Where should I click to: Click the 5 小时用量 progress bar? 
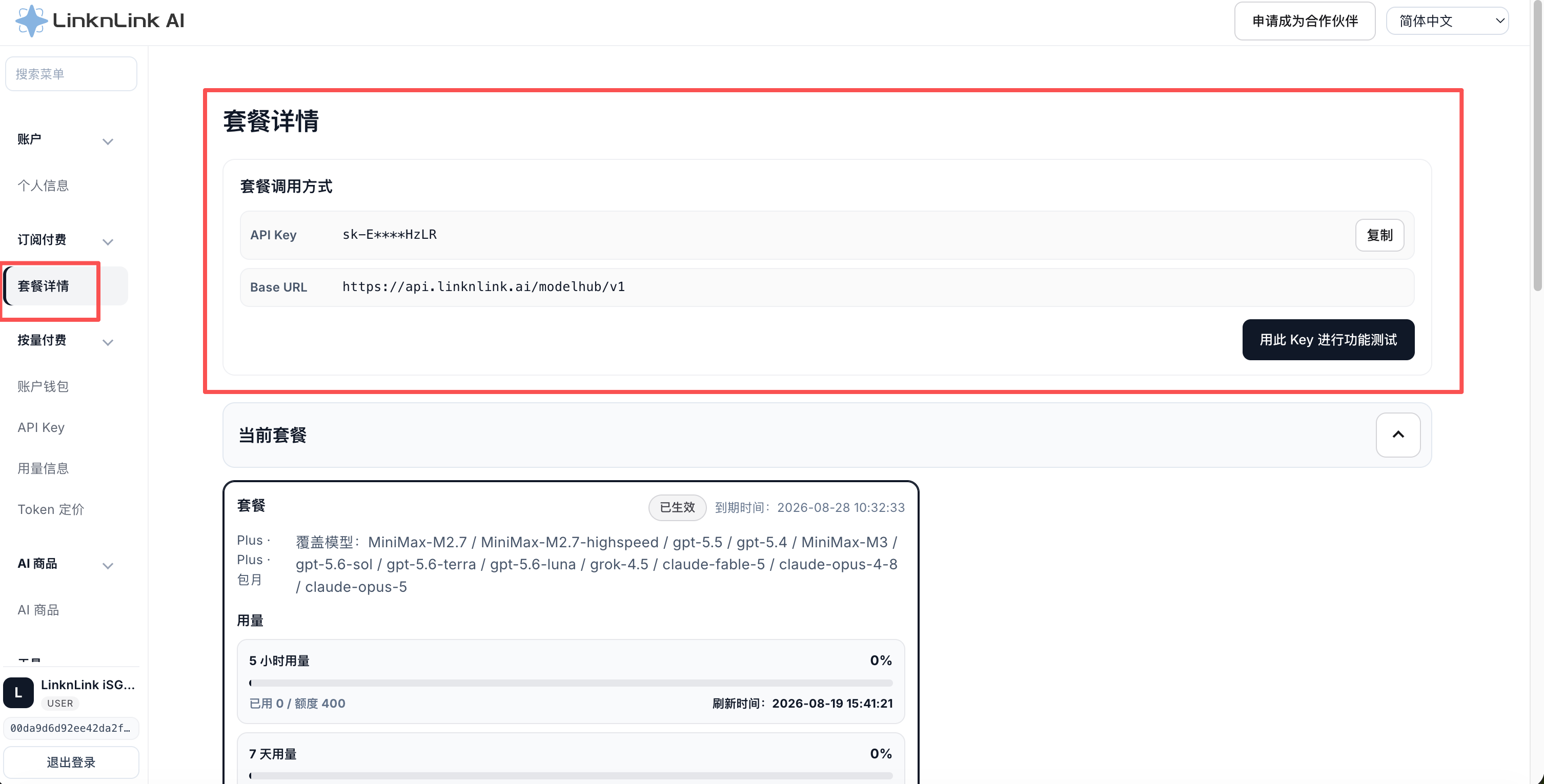[x=571, y=683]
